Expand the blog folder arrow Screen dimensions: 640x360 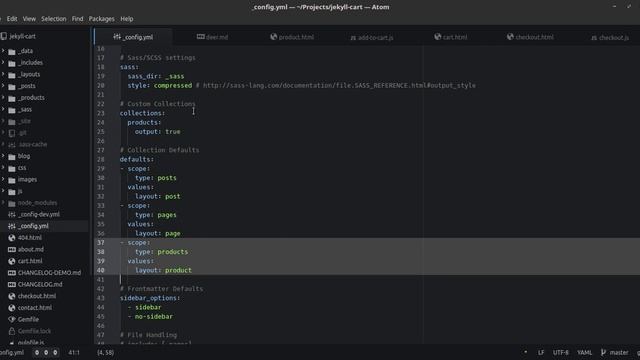tap(3, 156)
